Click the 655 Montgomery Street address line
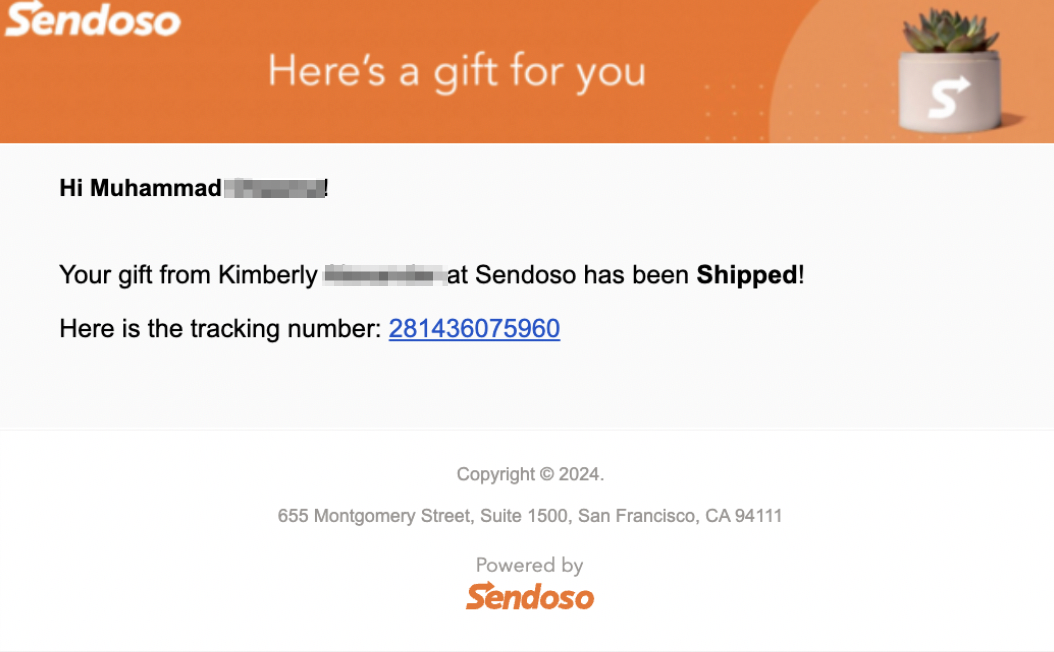1054x652 pixels. click(530, 516)
